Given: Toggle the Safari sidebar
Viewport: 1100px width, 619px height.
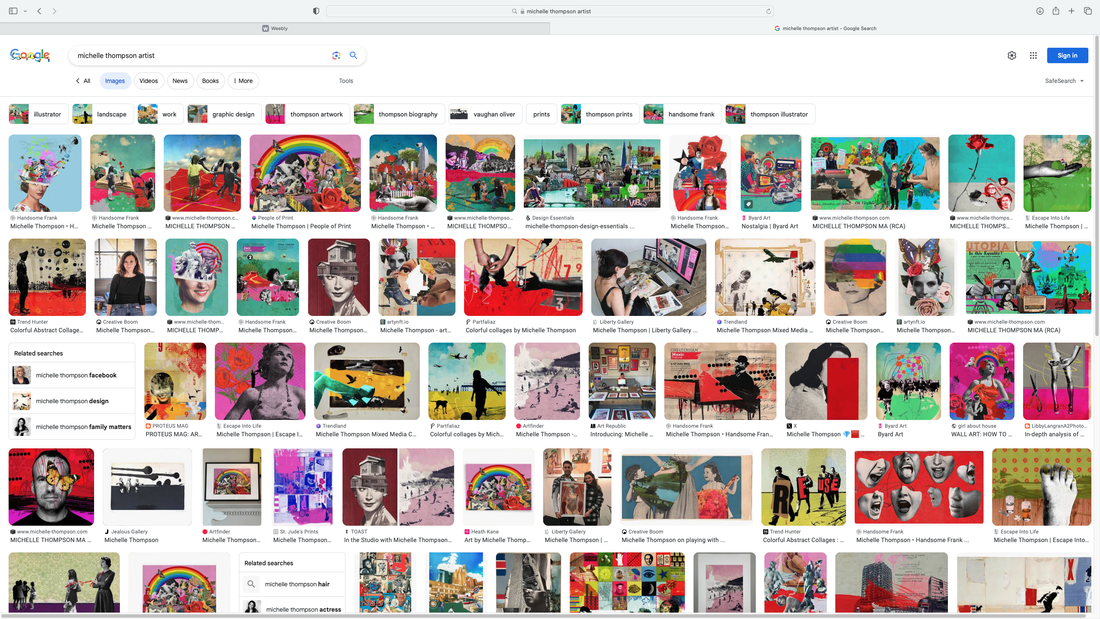Looking at the screenshot, I should point(13,11).
